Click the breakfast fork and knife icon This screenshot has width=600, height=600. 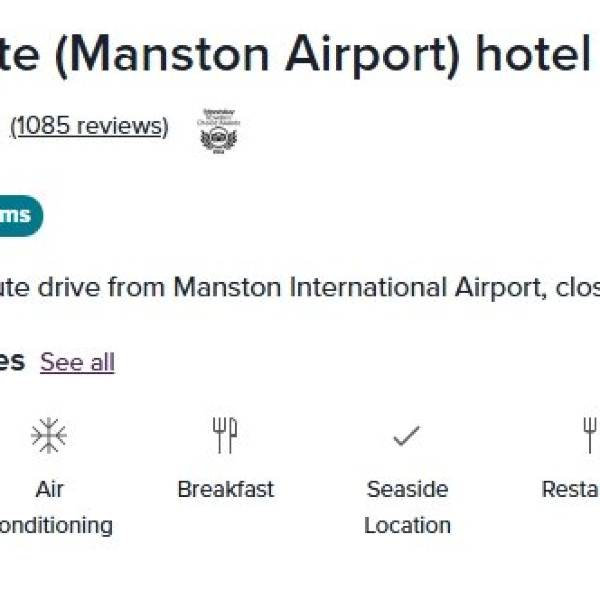pos(225,436)
